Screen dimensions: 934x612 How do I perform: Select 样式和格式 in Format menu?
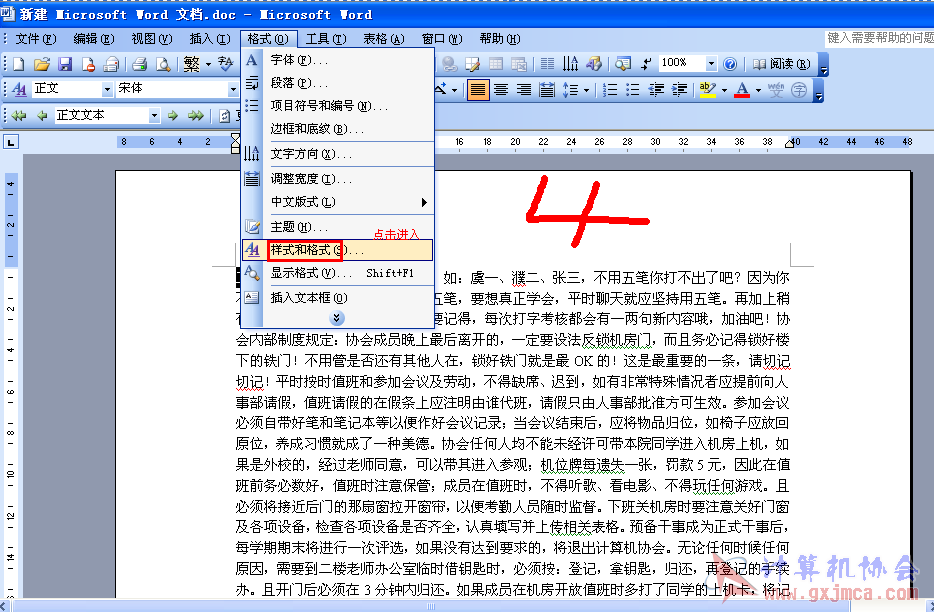coord(338,250)
